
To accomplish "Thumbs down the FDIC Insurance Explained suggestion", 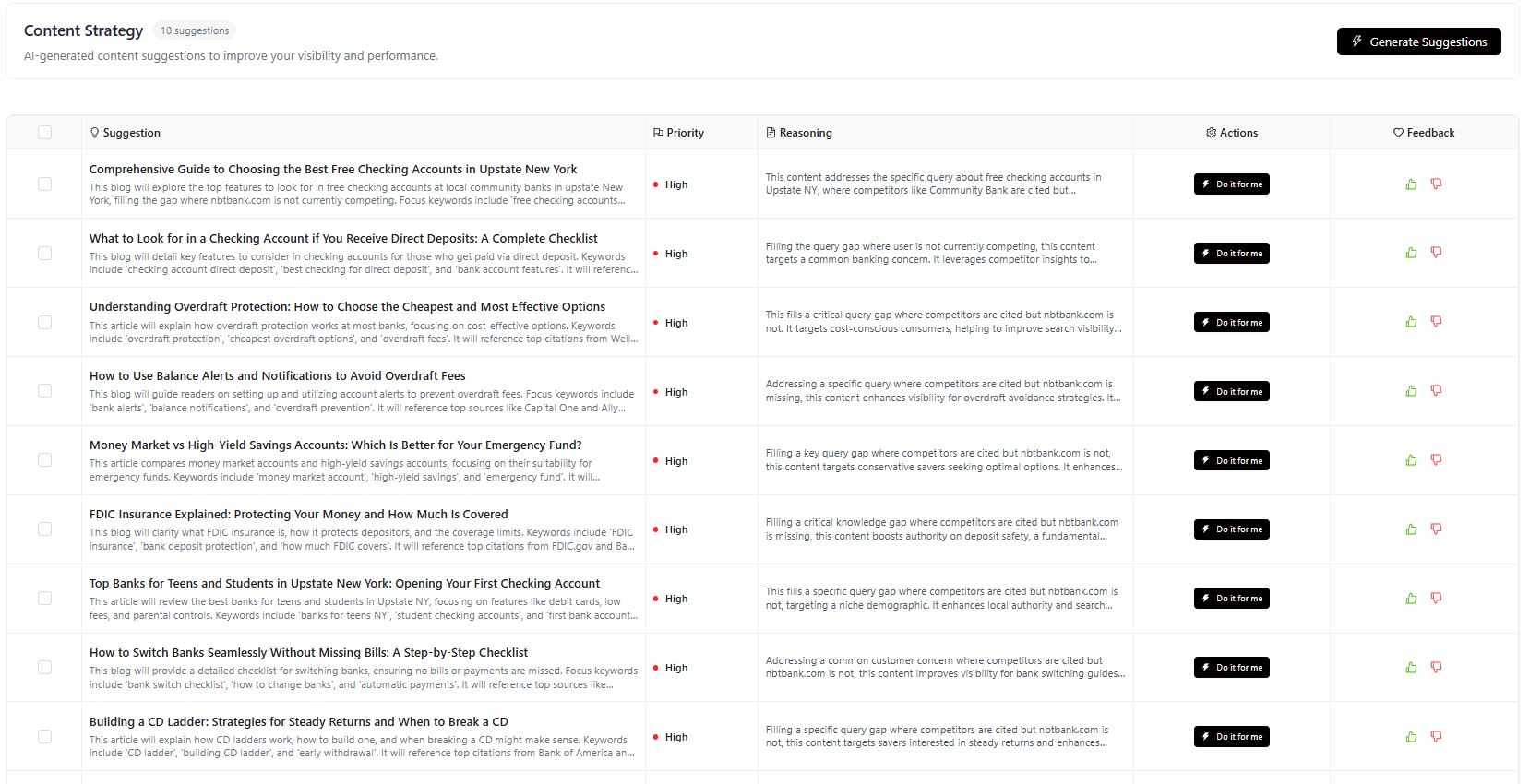I will [1436, 529].
